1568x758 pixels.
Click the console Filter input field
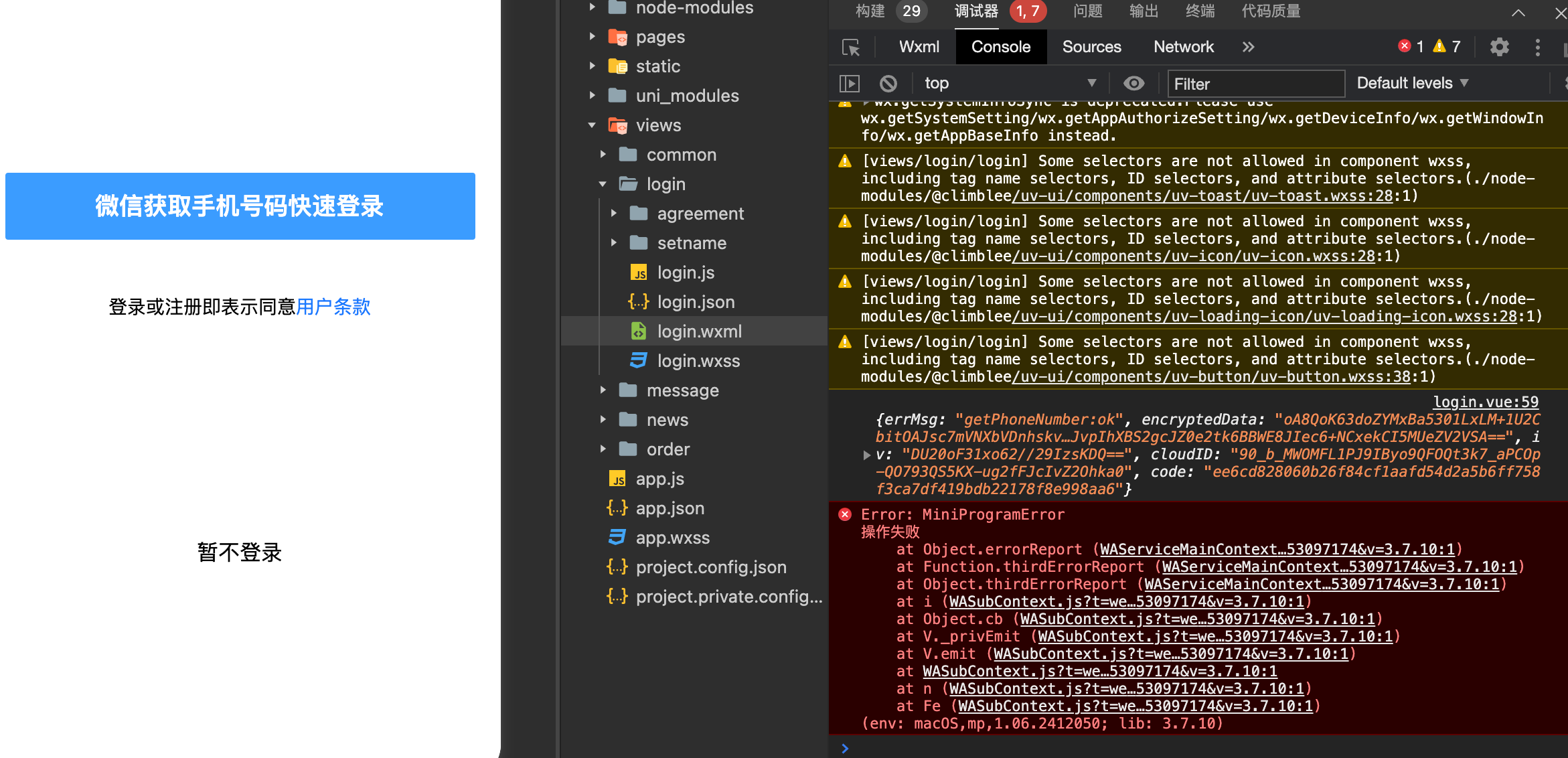[x=1255, y=84]
